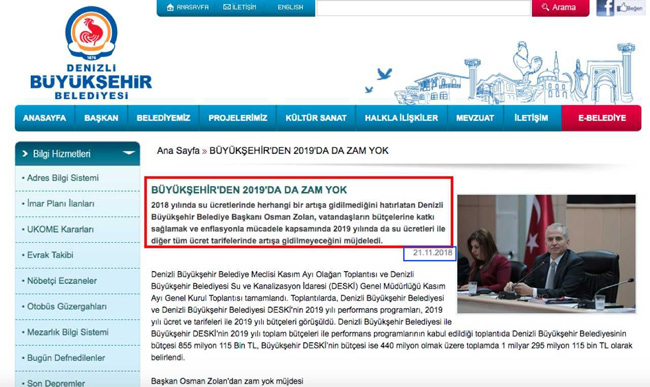Select the KÜLTÜR SANAT menu
This screenshot has width=650, height=387.
tap(316, 118)
